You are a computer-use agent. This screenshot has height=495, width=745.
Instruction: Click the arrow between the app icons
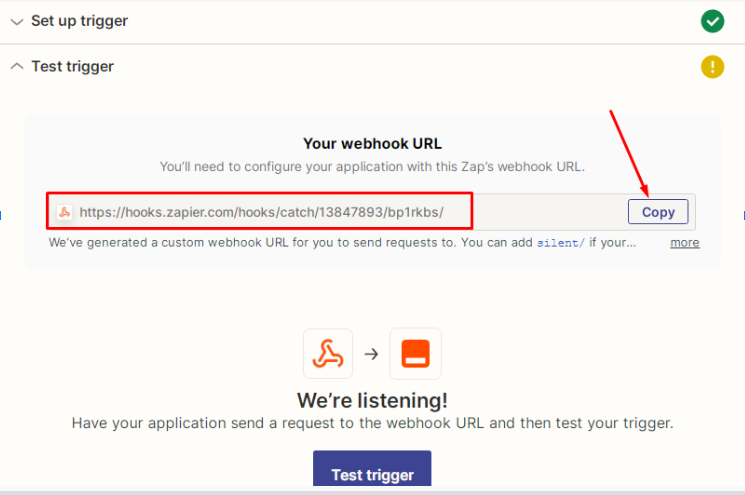tap(371, 354)
